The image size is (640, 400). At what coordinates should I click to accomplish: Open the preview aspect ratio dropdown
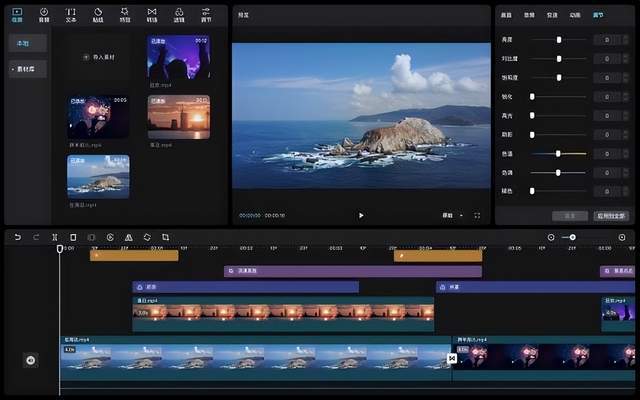click(449, 215)
